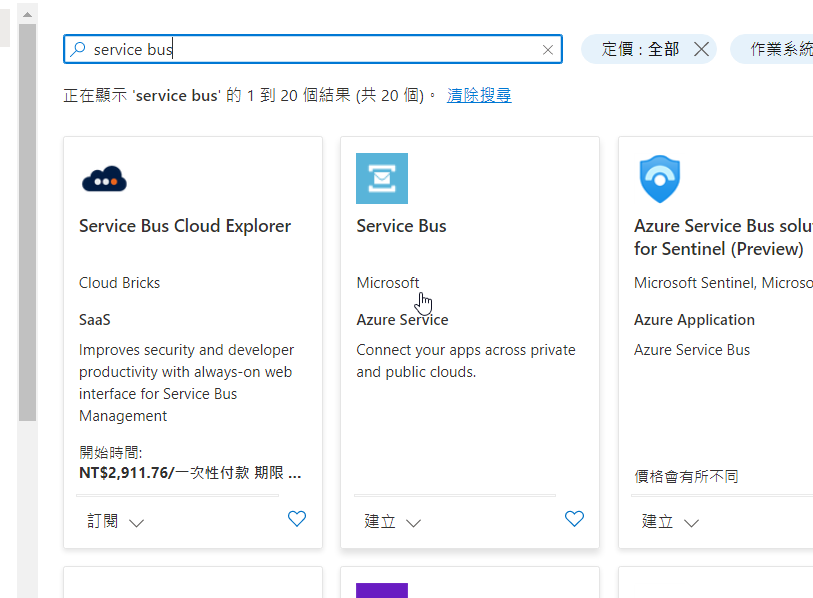The height and width of the screenshot is (598, 813).
Task: Click the Service Bus envelope icon
Action: tap(382, 178)
